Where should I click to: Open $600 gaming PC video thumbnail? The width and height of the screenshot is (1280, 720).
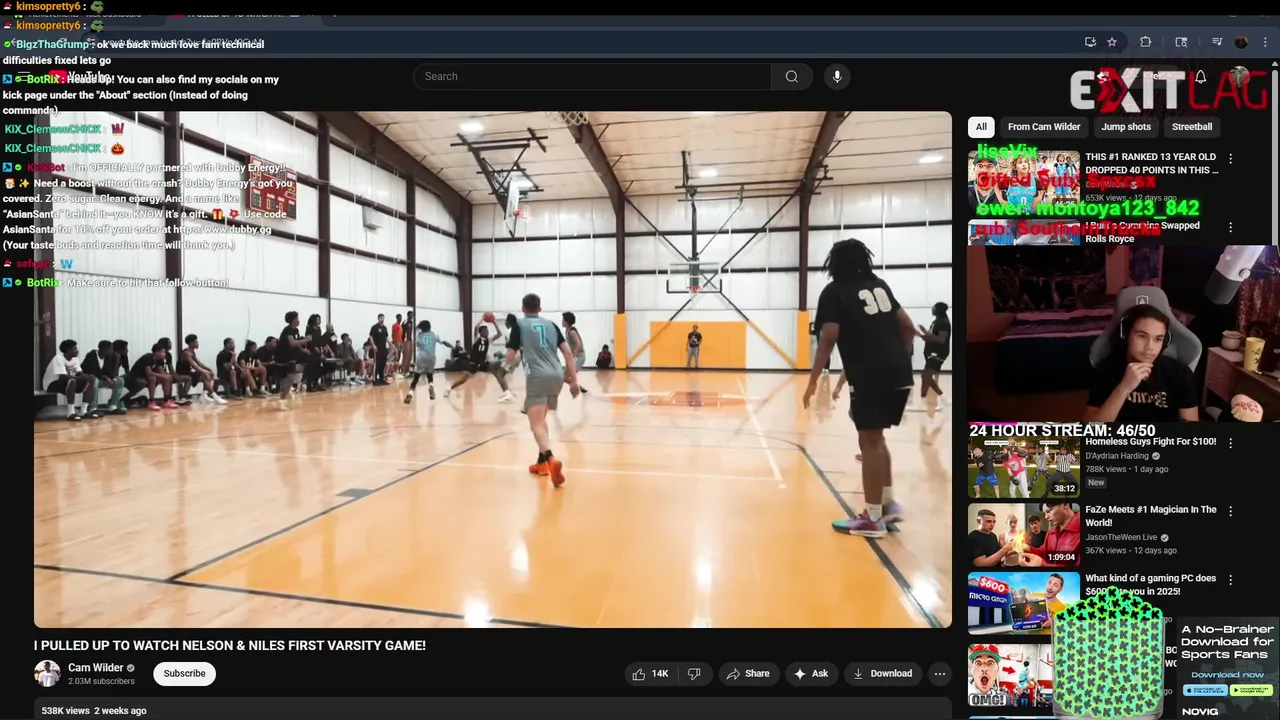(1024, 604)
